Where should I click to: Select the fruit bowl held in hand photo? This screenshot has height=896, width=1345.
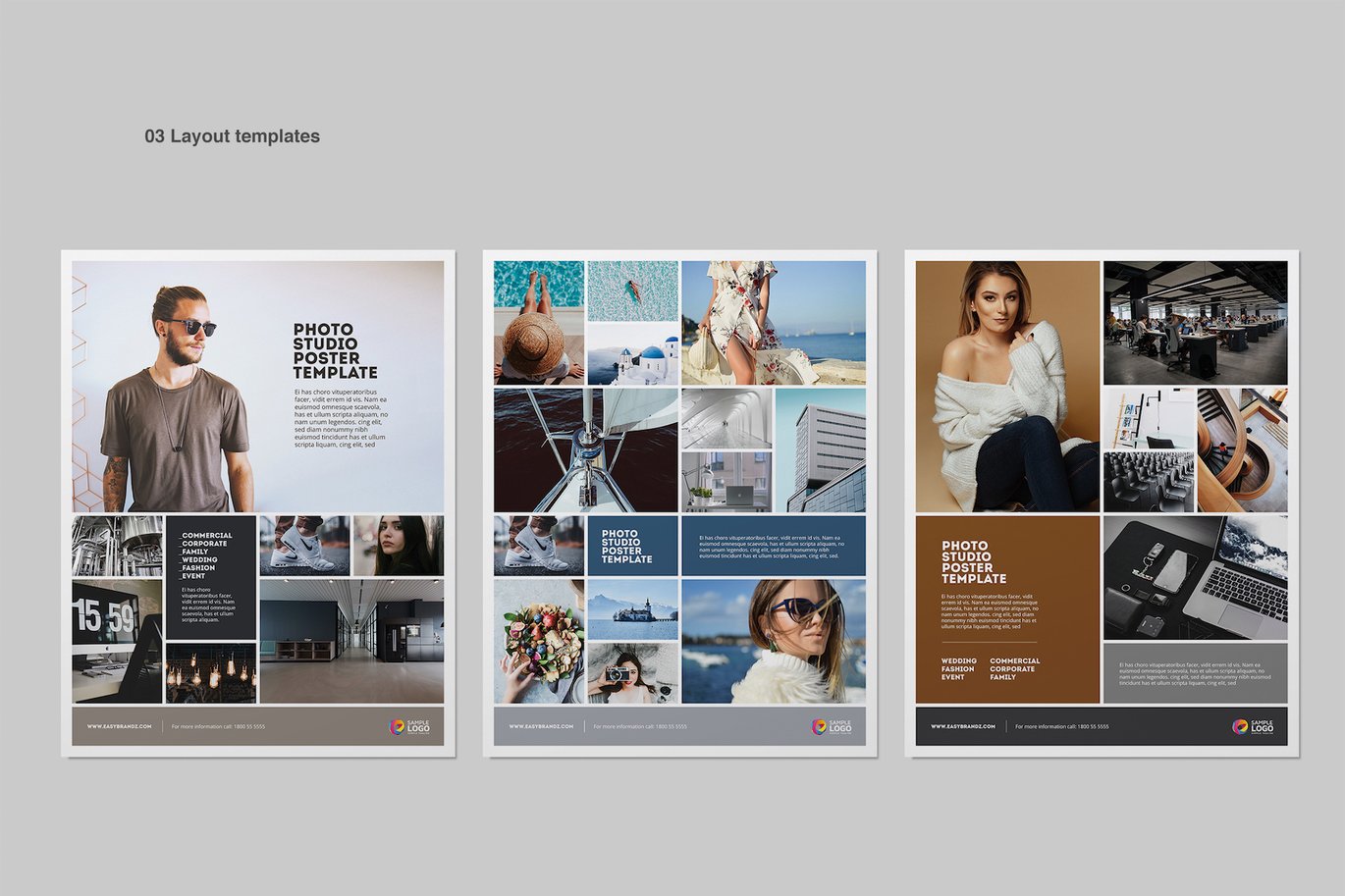(x=539, y=642)
